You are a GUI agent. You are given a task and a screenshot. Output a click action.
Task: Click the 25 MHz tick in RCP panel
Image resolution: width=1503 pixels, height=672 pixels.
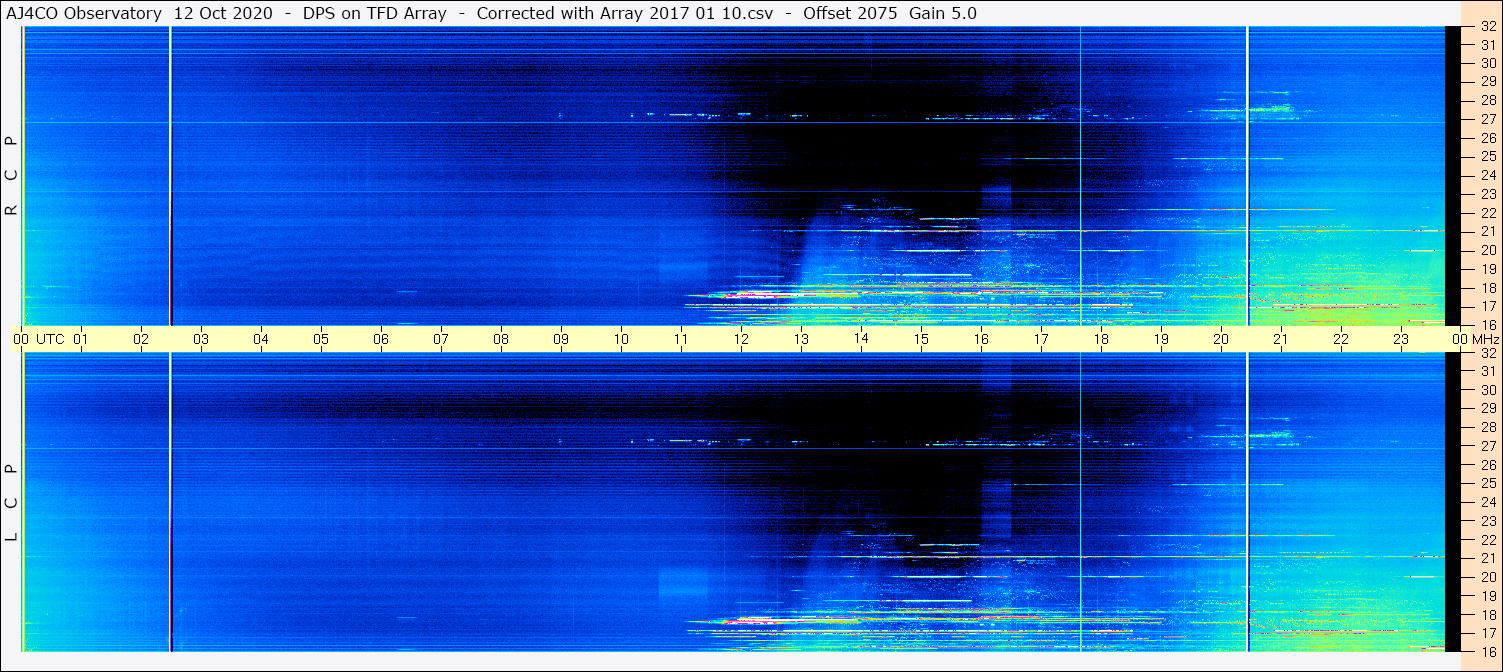coord(1487,156)
